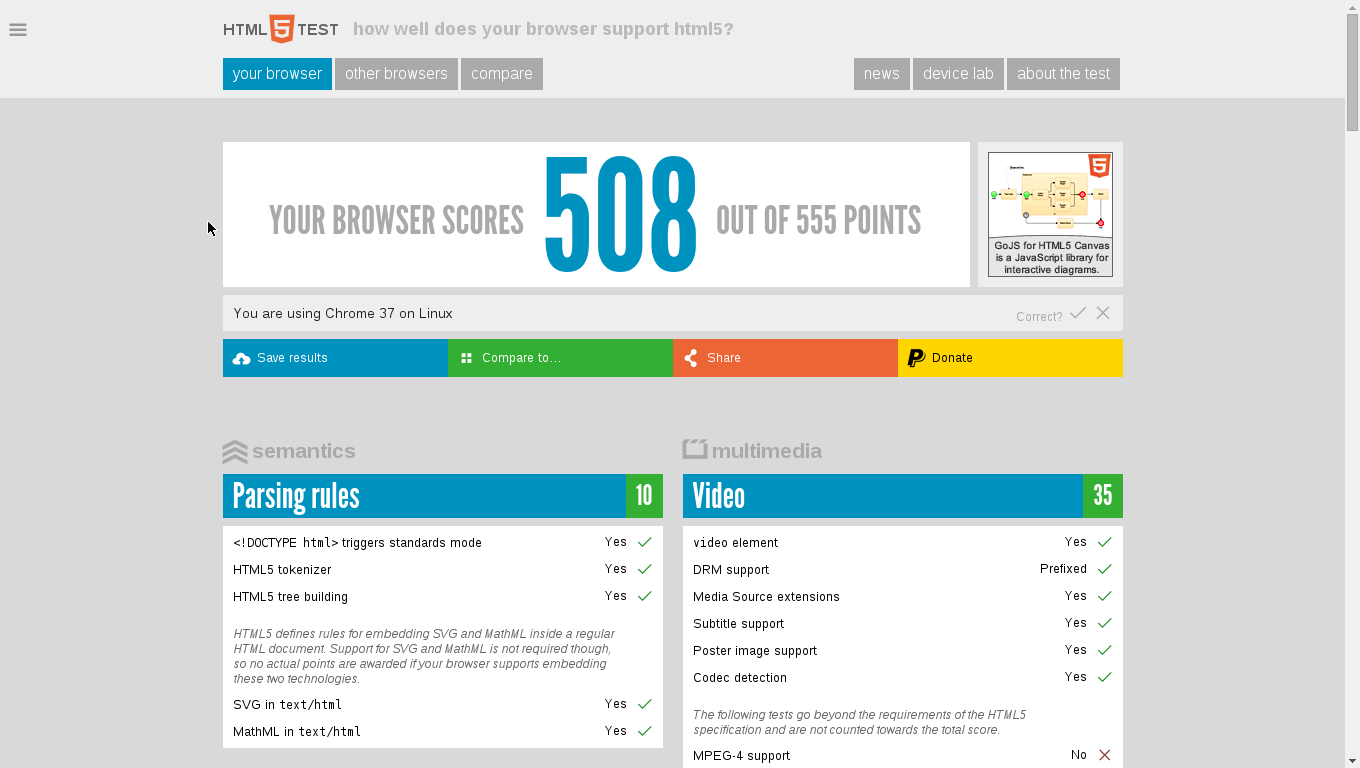Click the 'MPEG-4 support' row label
Screen dimensions: 1360x768
[741, 756]
